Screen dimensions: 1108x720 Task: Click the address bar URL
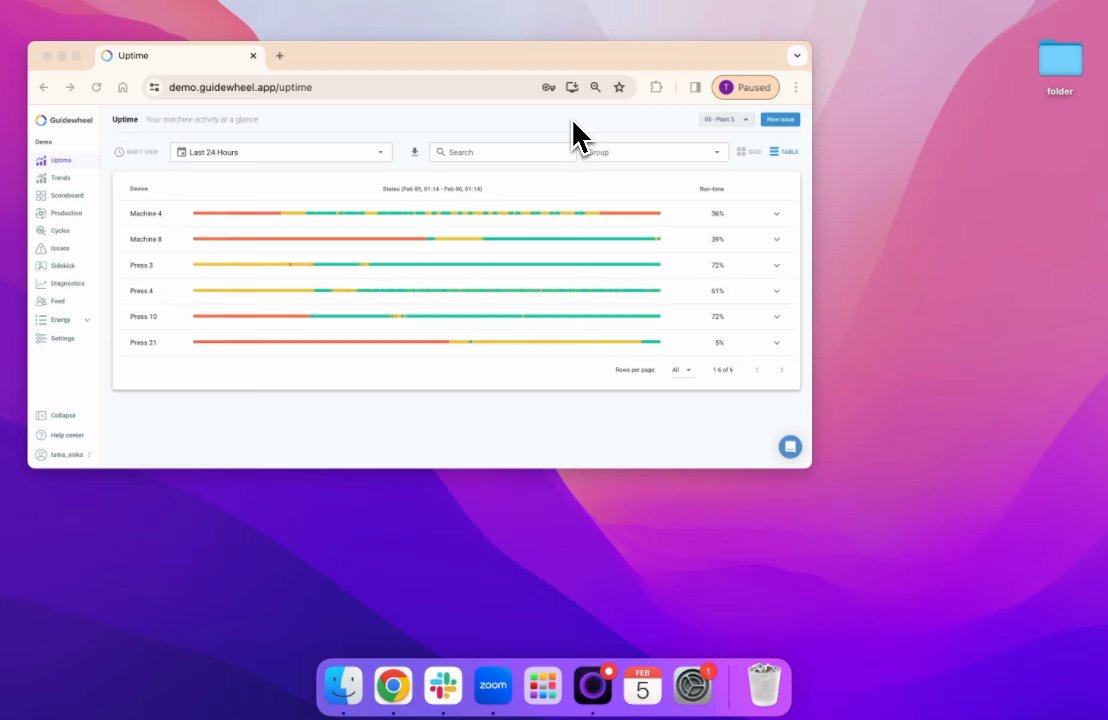coord(240,87)
